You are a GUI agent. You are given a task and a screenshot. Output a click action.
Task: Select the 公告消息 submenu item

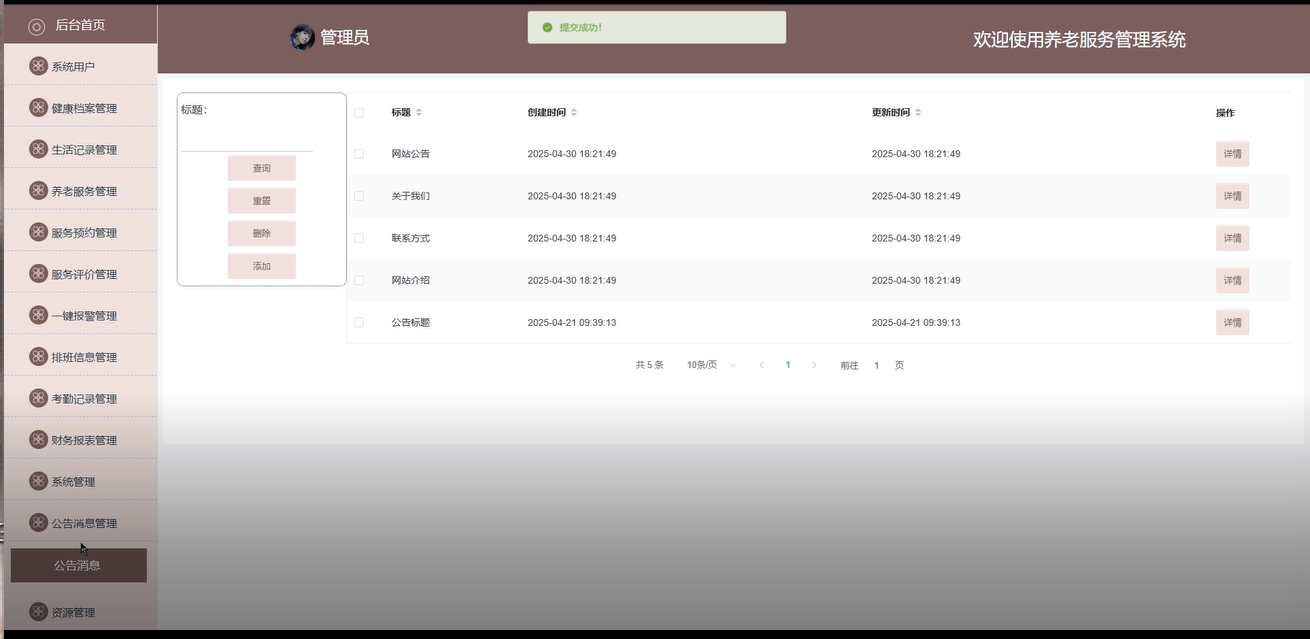[79, 565]
